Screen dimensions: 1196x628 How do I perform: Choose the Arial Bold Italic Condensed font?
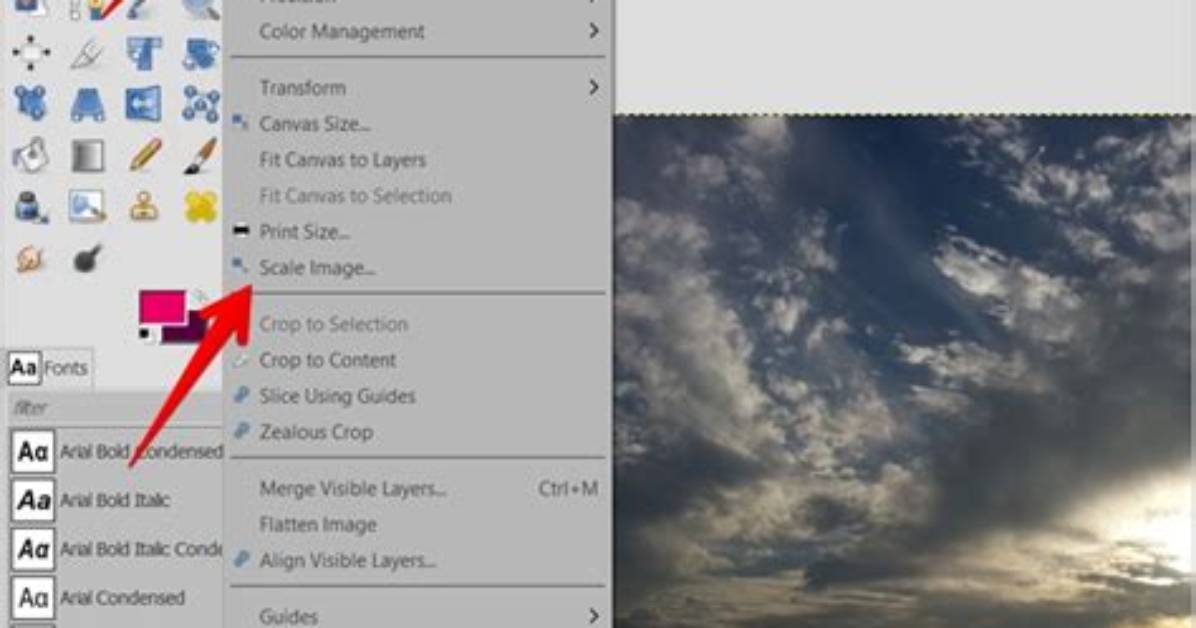[117, 549]
